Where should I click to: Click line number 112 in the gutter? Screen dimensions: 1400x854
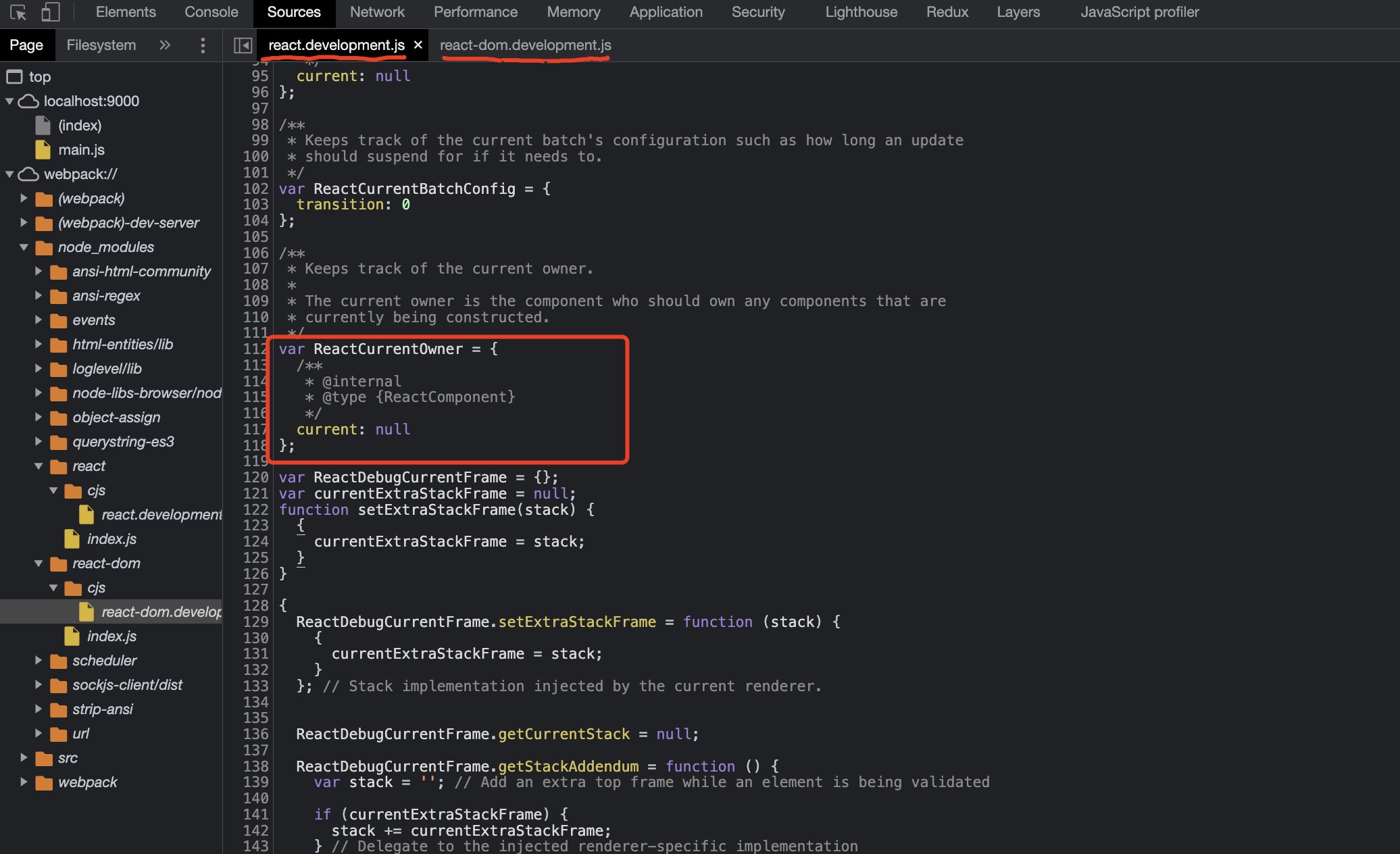(255, 349)
